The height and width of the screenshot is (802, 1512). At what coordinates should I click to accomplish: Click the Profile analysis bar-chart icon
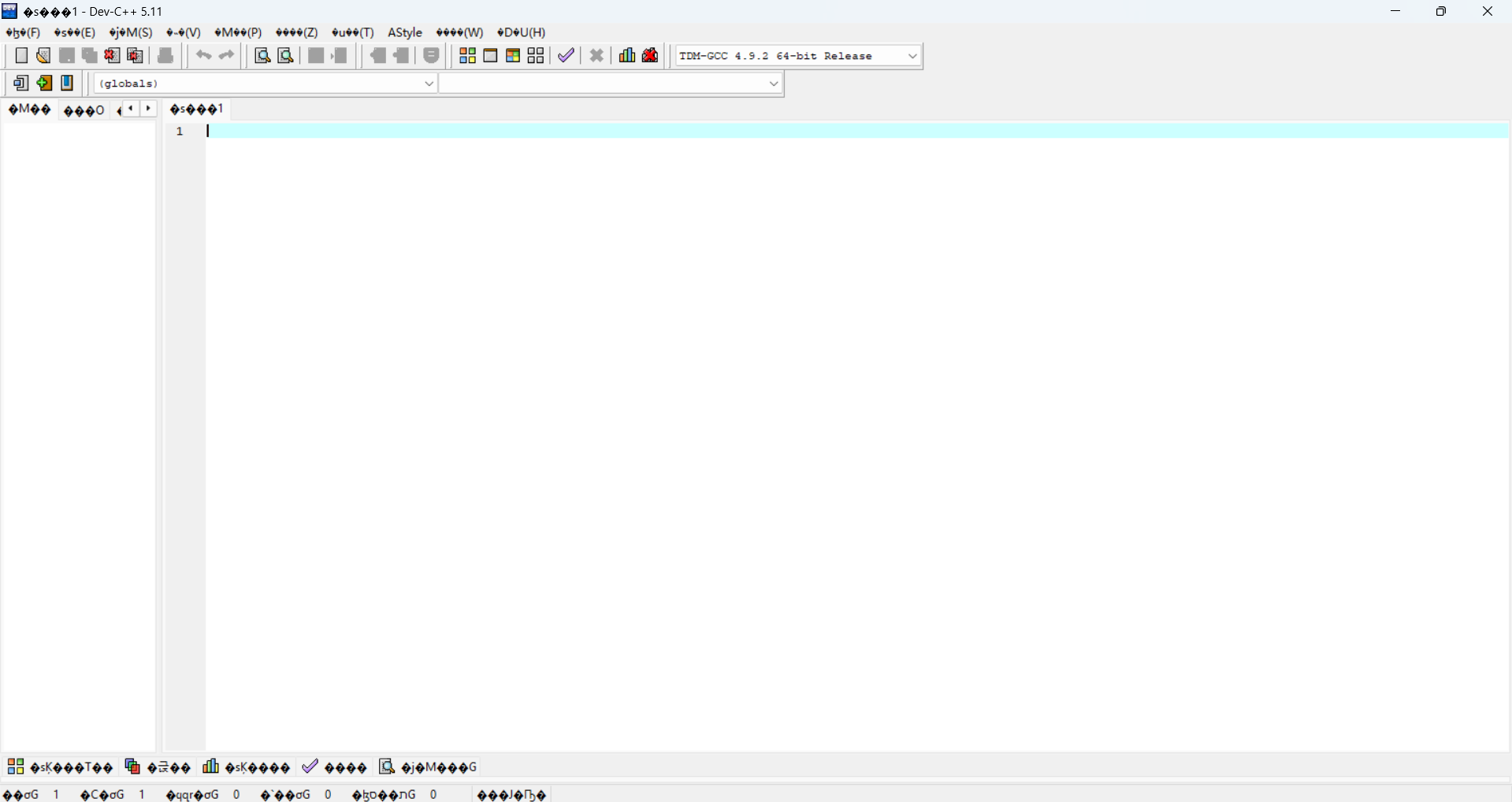(627, 55)
